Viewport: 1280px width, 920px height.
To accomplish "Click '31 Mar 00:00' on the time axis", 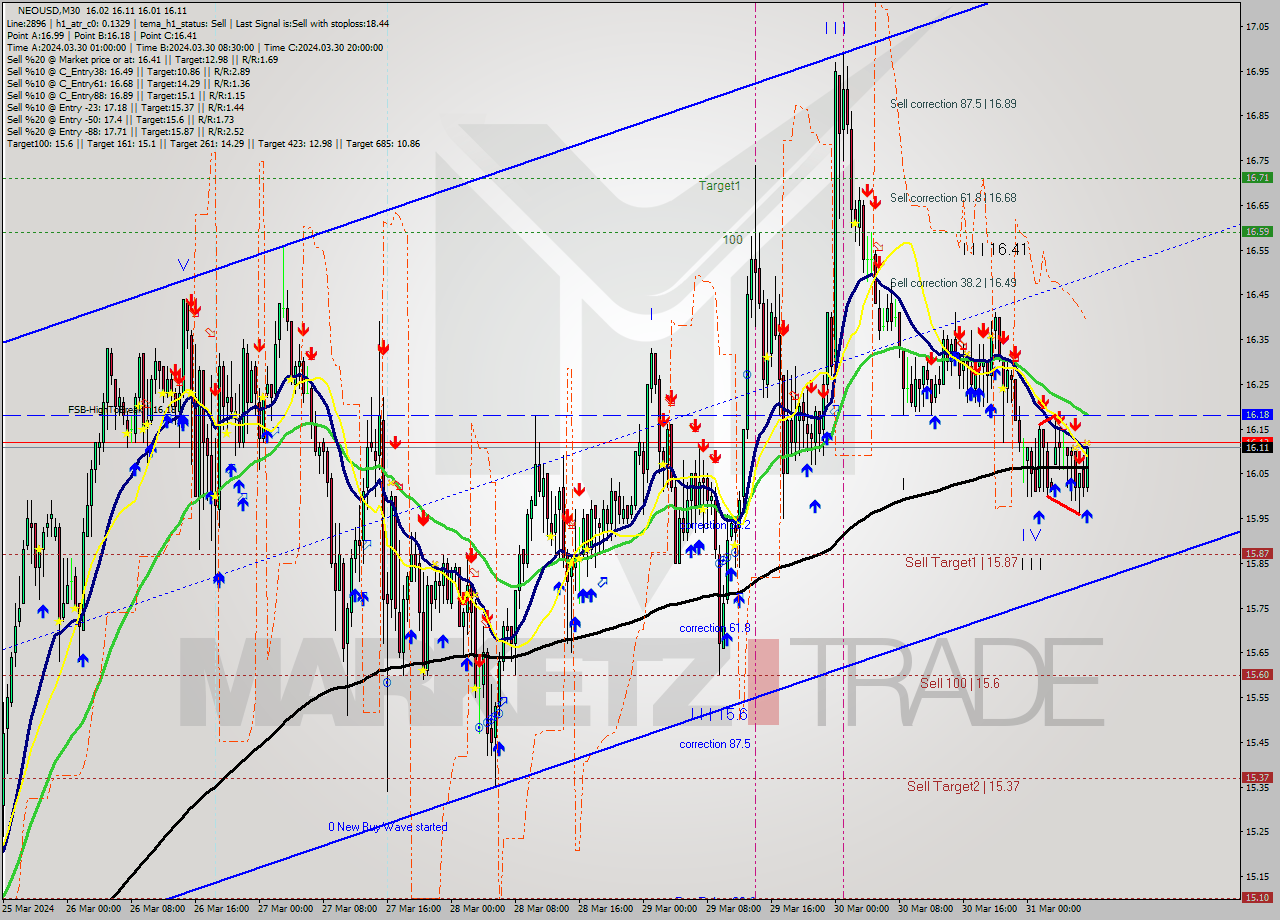I will pyautogui.click(x=1054, y=909).
